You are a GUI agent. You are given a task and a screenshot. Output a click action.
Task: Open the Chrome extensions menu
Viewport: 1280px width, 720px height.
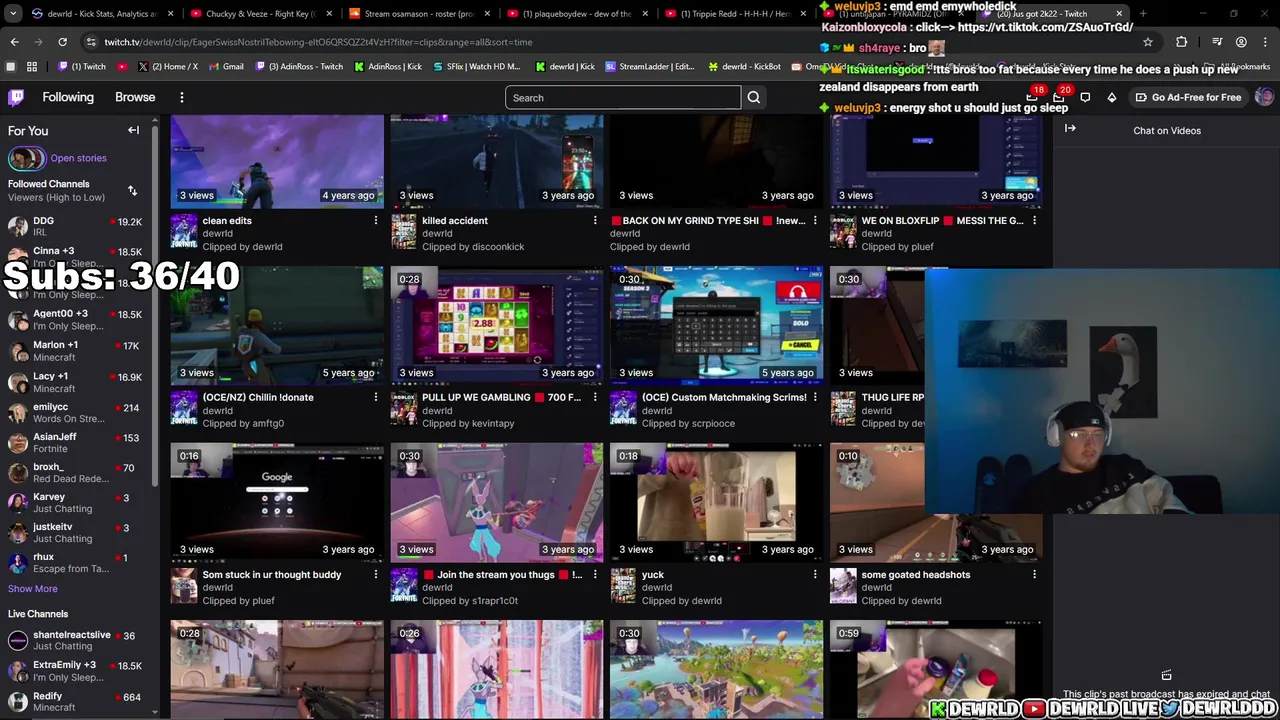pyautogui.click(x=1182, y=42)
